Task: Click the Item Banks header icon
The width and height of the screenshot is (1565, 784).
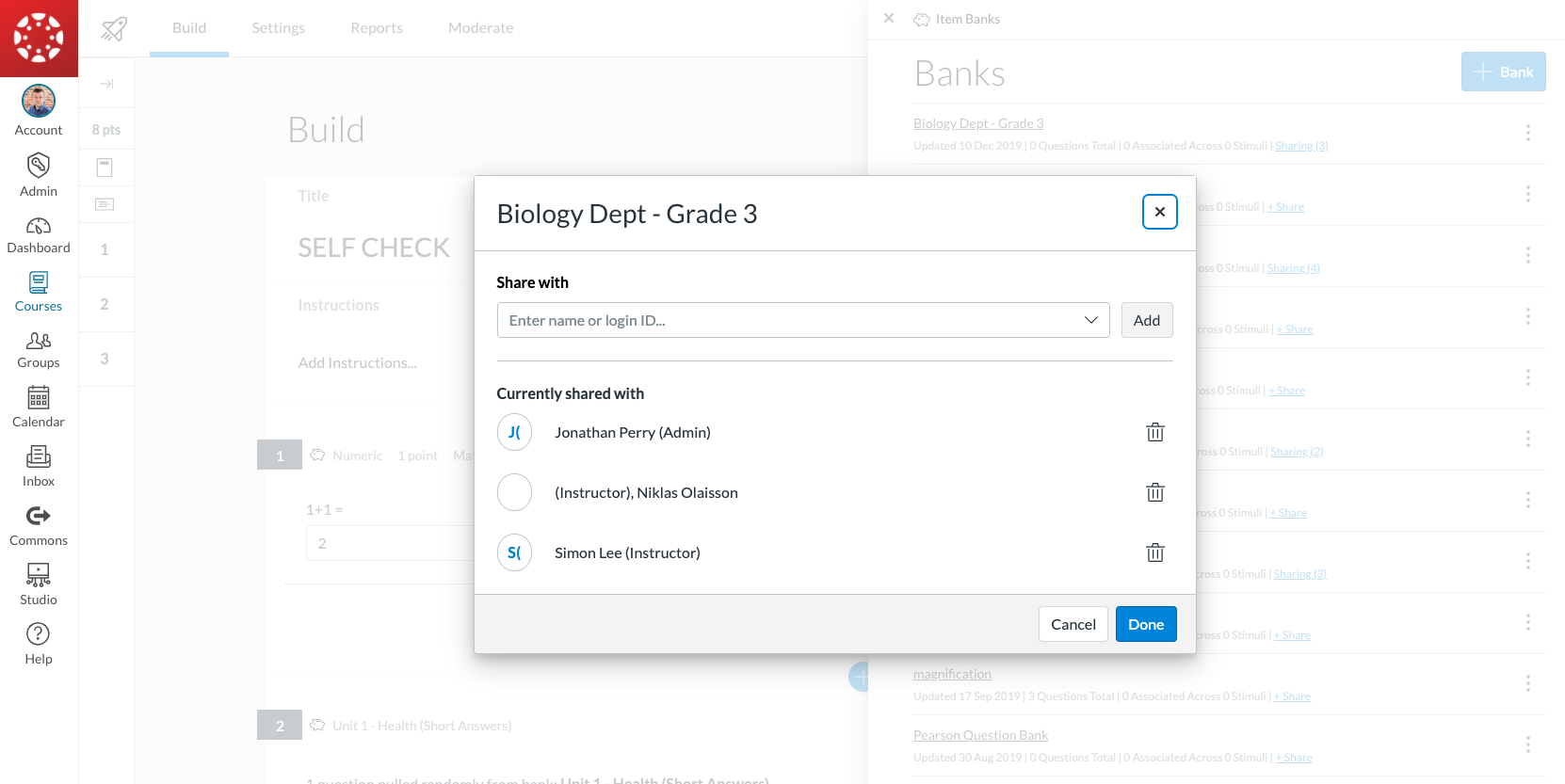Action: click(x=922, y=19)
